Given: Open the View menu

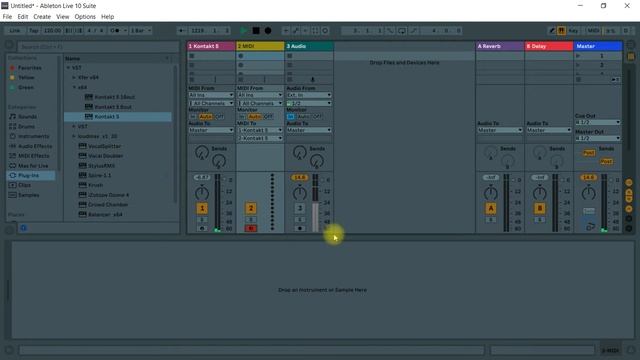Looking at the screenshot, I should point(62,17).
